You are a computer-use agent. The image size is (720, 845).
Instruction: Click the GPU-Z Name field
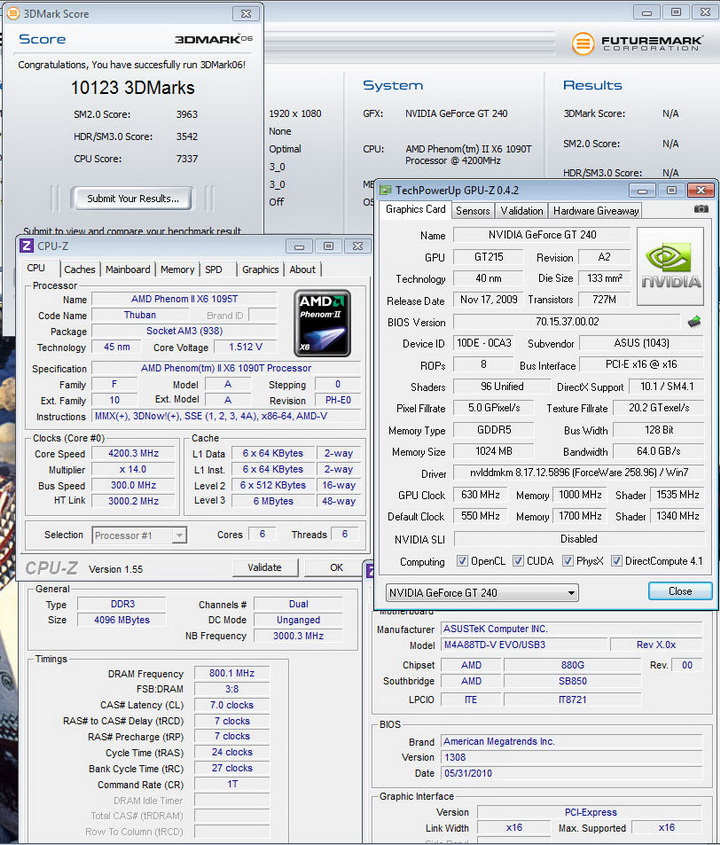click(542, 235)
